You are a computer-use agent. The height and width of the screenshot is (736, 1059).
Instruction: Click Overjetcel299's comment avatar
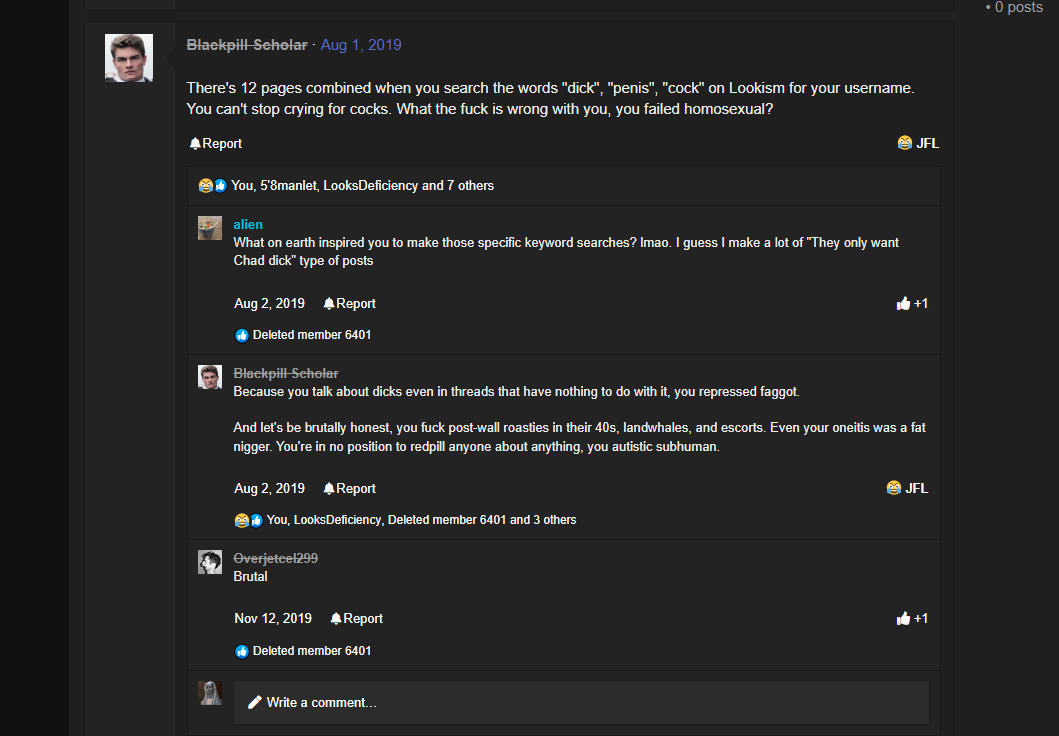209,562
